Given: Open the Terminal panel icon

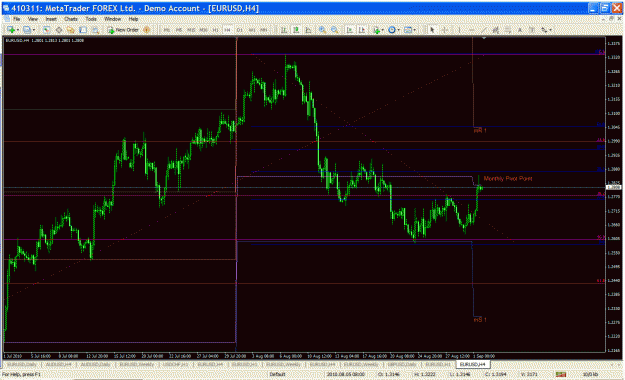Looking at the screenshot, I should tap(83, 30).
